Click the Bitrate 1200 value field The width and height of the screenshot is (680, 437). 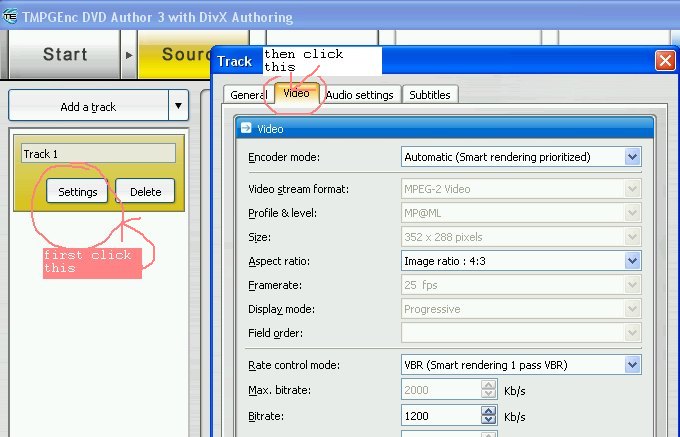pyautogui.click(x=441, y=415)
